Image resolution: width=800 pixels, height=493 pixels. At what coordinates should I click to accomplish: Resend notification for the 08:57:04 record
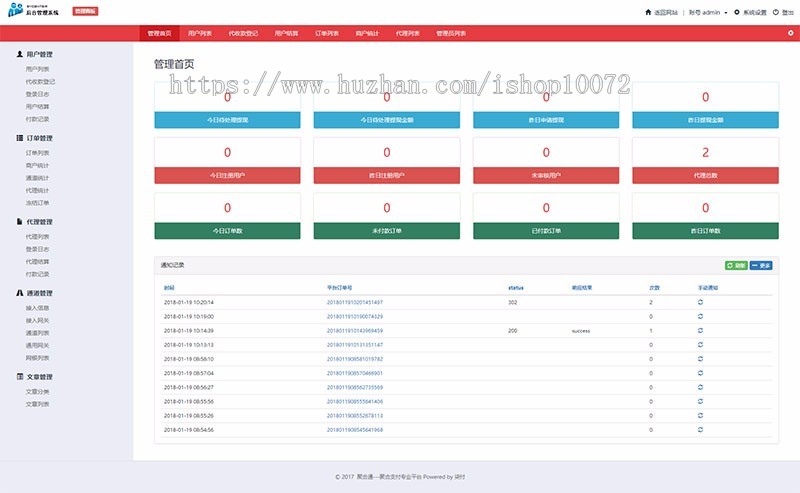click(701, 373)
